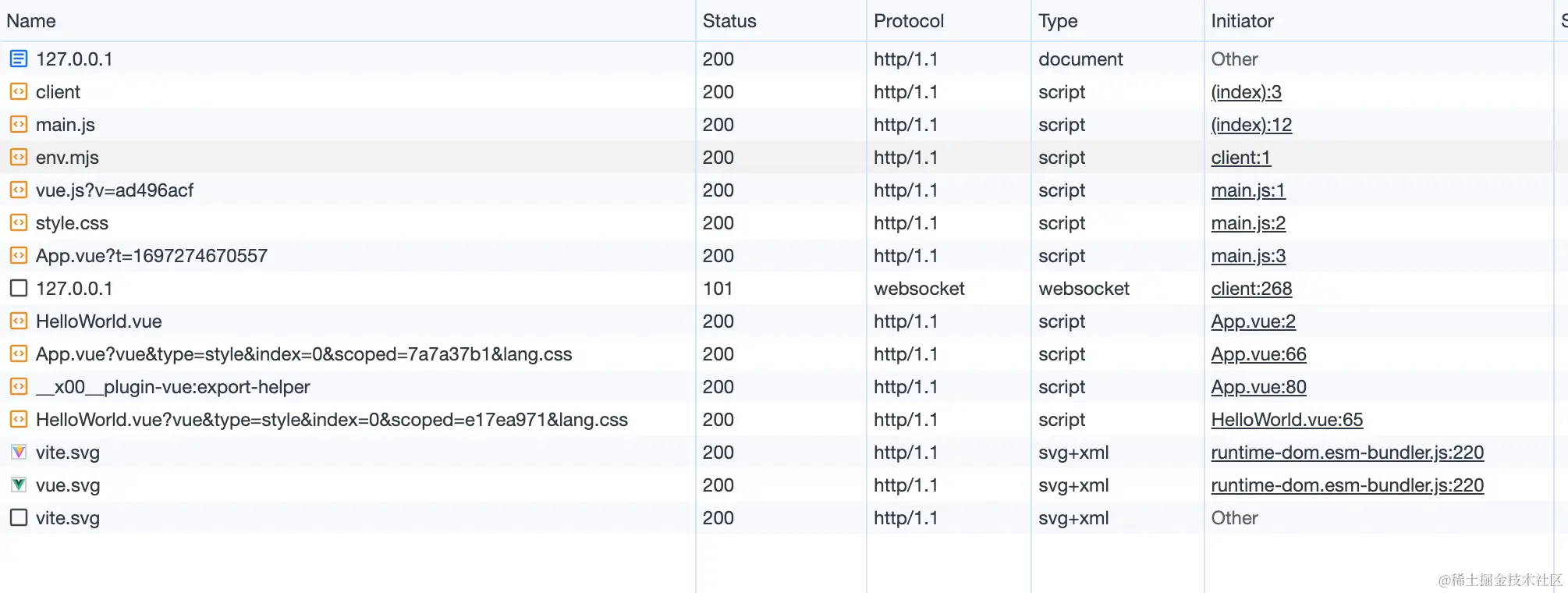The image size is (1568, 593).
Task: Select the vue.js?v=ad496acf request row
Action: click(115, 190)
